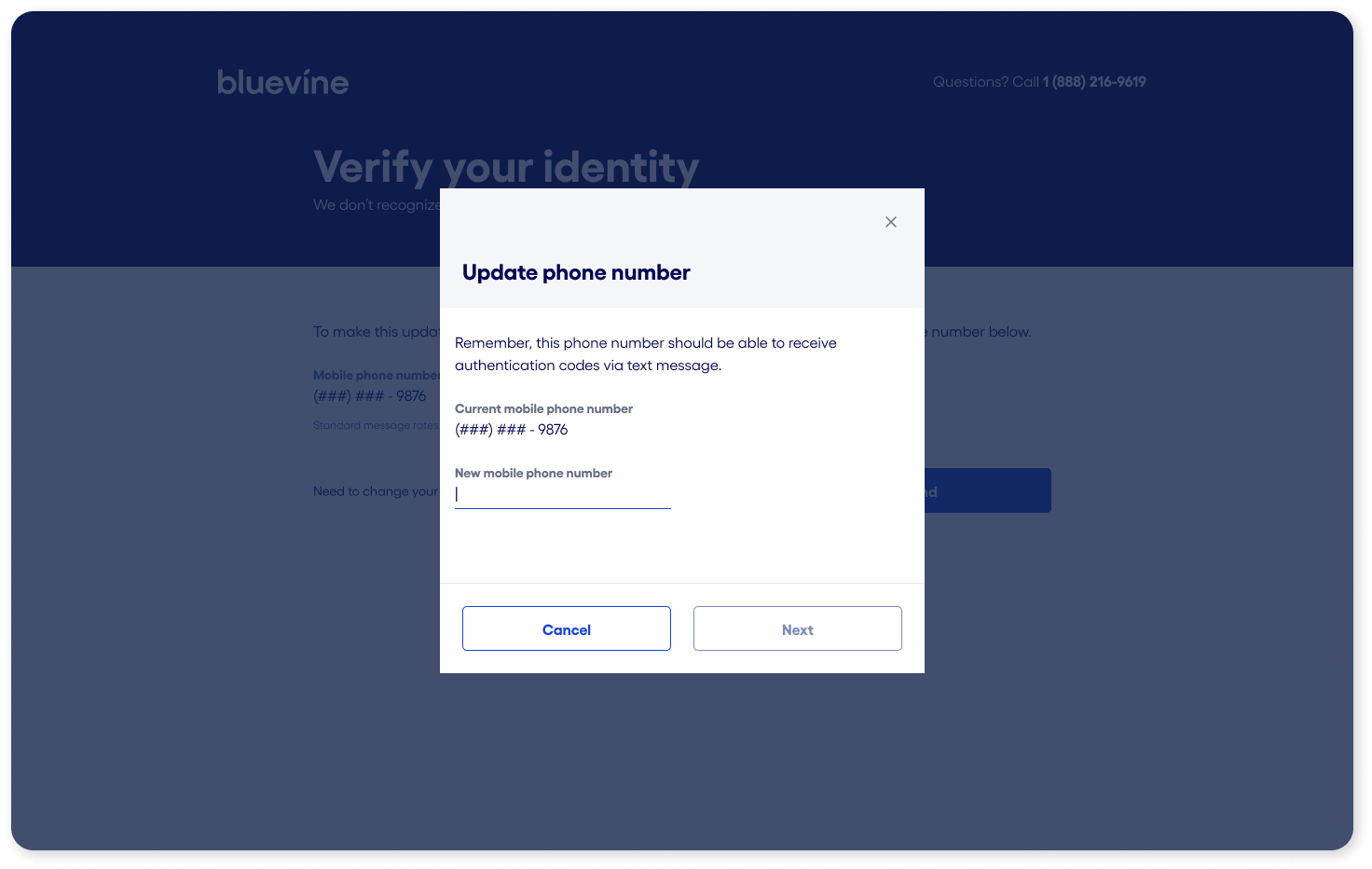
Task: Click the bluevine logo
Action: 282,82
